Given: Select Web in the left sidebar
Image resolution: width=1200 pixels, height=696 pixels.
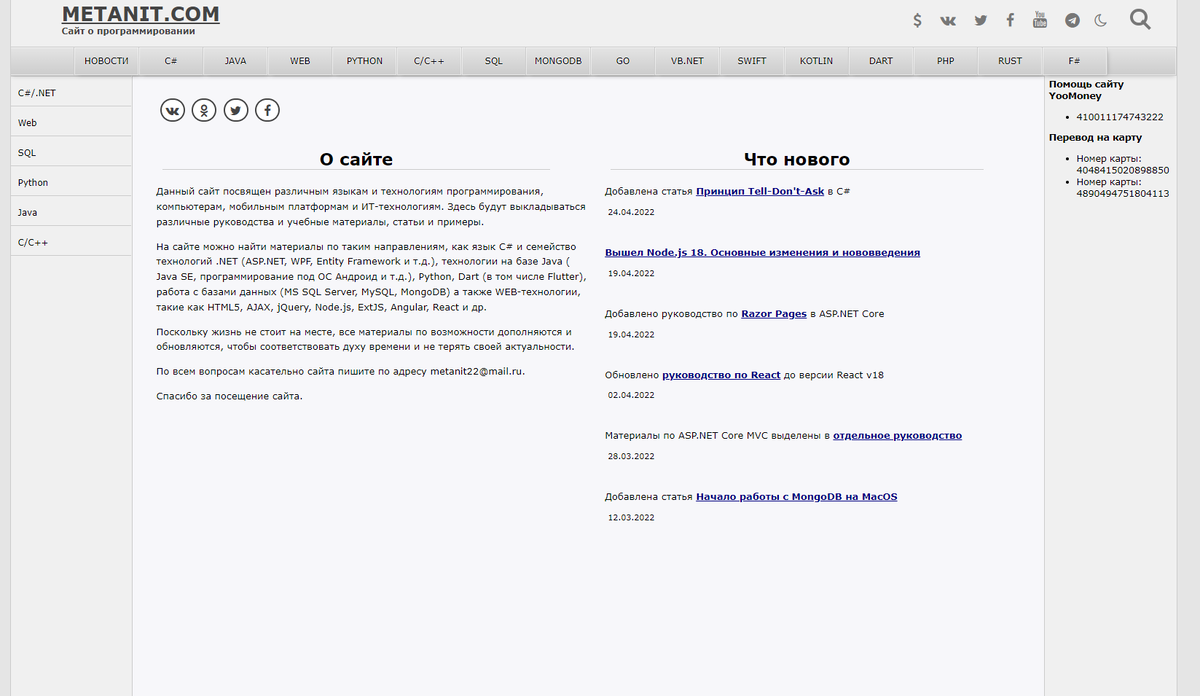Looking at the screenshot, I should [x=71, y=122].
